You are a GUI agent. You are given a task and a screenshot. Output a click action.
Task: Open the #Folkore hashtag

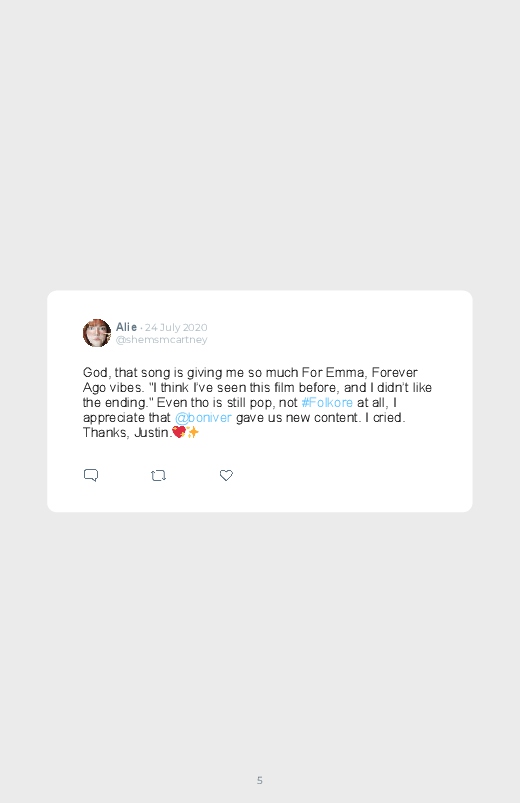click(x=327, y=403)
